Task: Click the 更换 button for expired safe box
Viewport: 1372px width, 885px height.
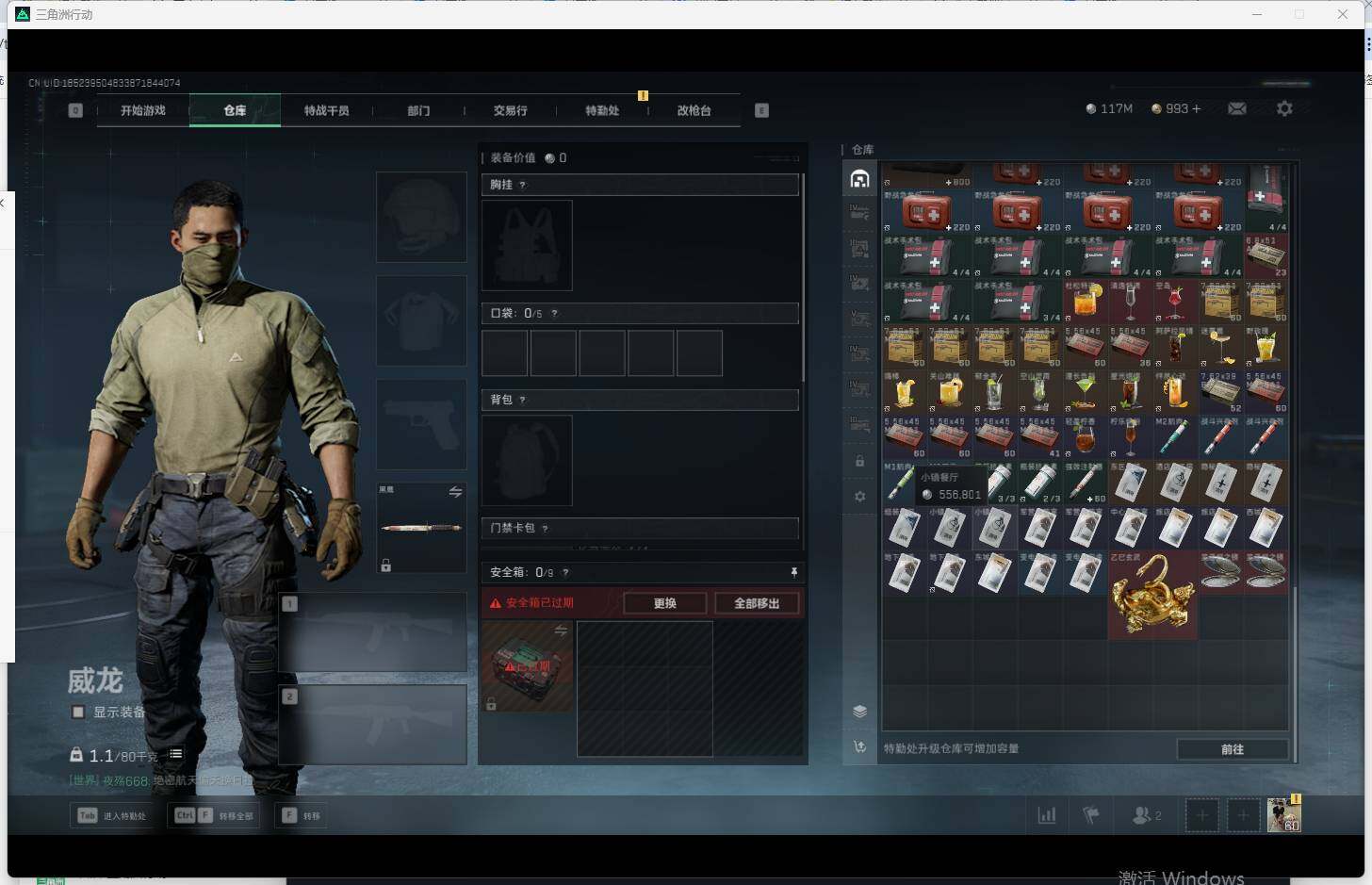Action: tap(664, 603)
